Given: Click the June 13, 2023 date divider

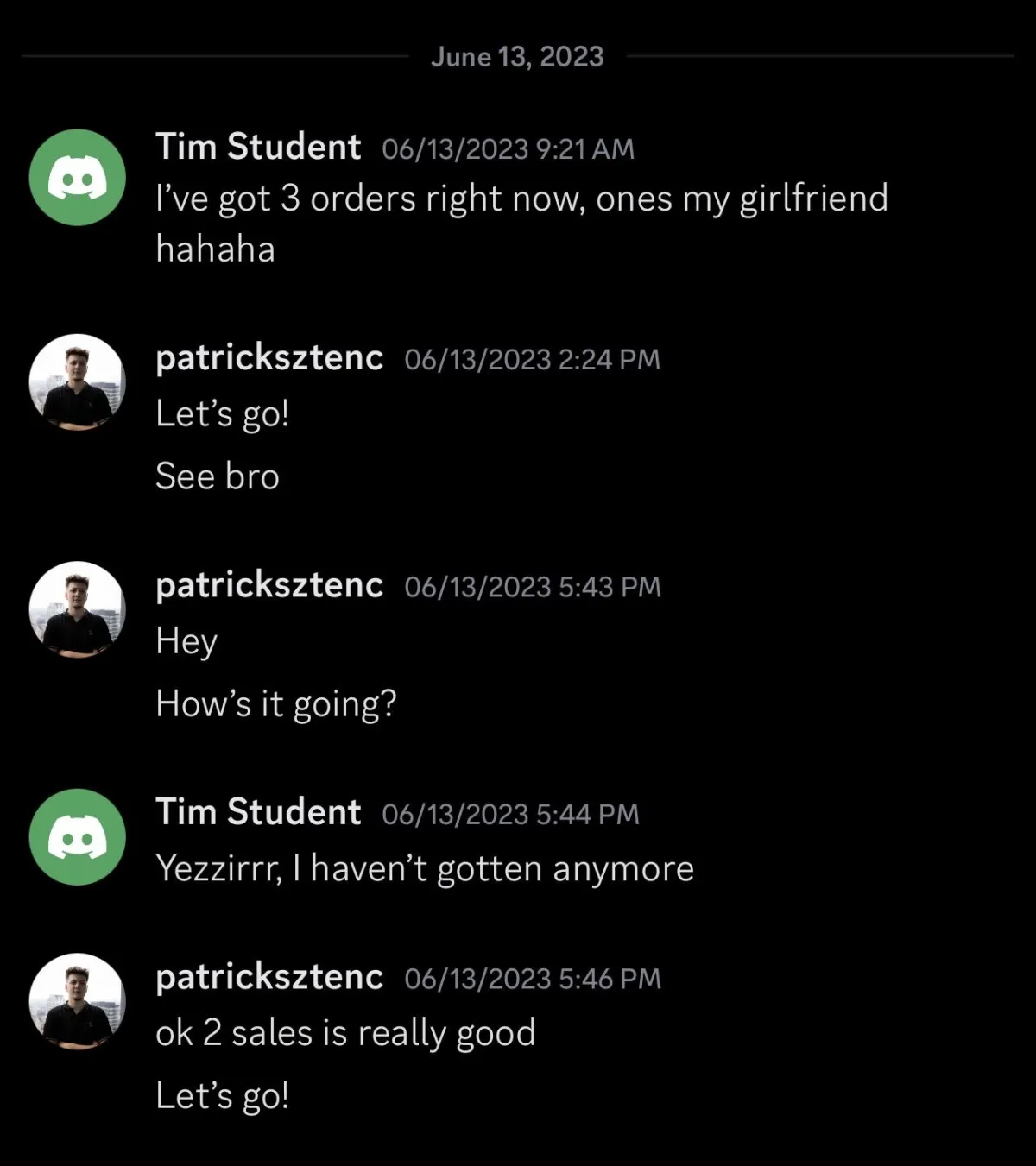Looking at the screenshot, I should tap(517, 57).
